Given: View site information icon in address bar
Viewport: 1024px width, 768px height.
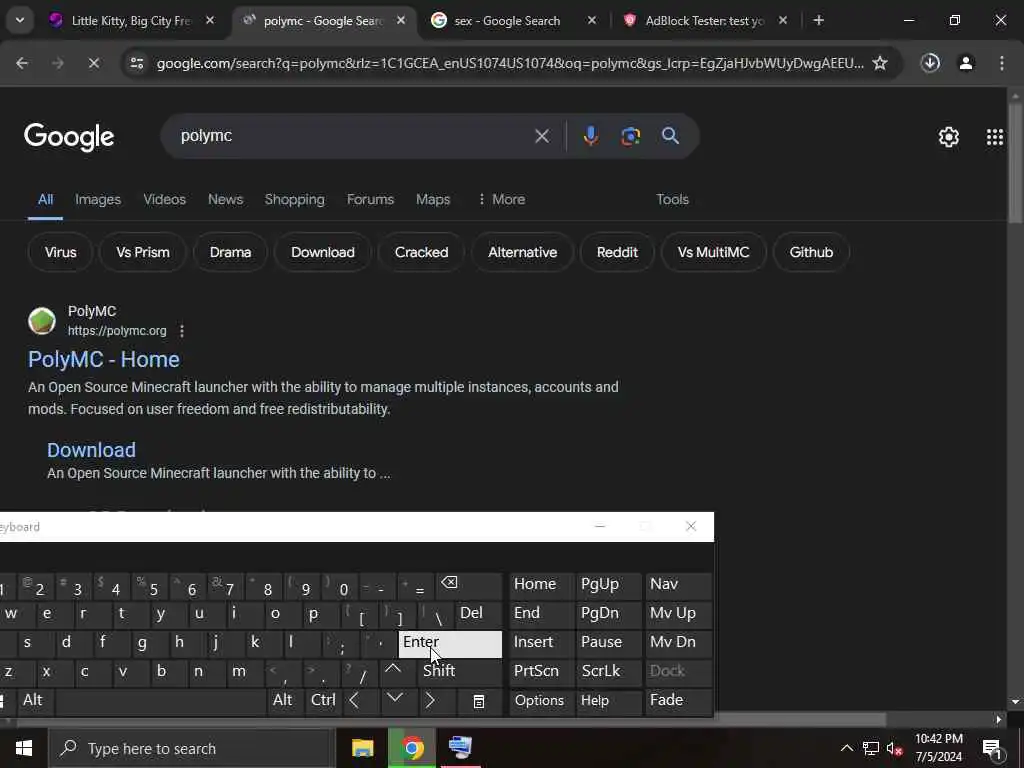Looking at the screenshot, I should click(136, 63).
